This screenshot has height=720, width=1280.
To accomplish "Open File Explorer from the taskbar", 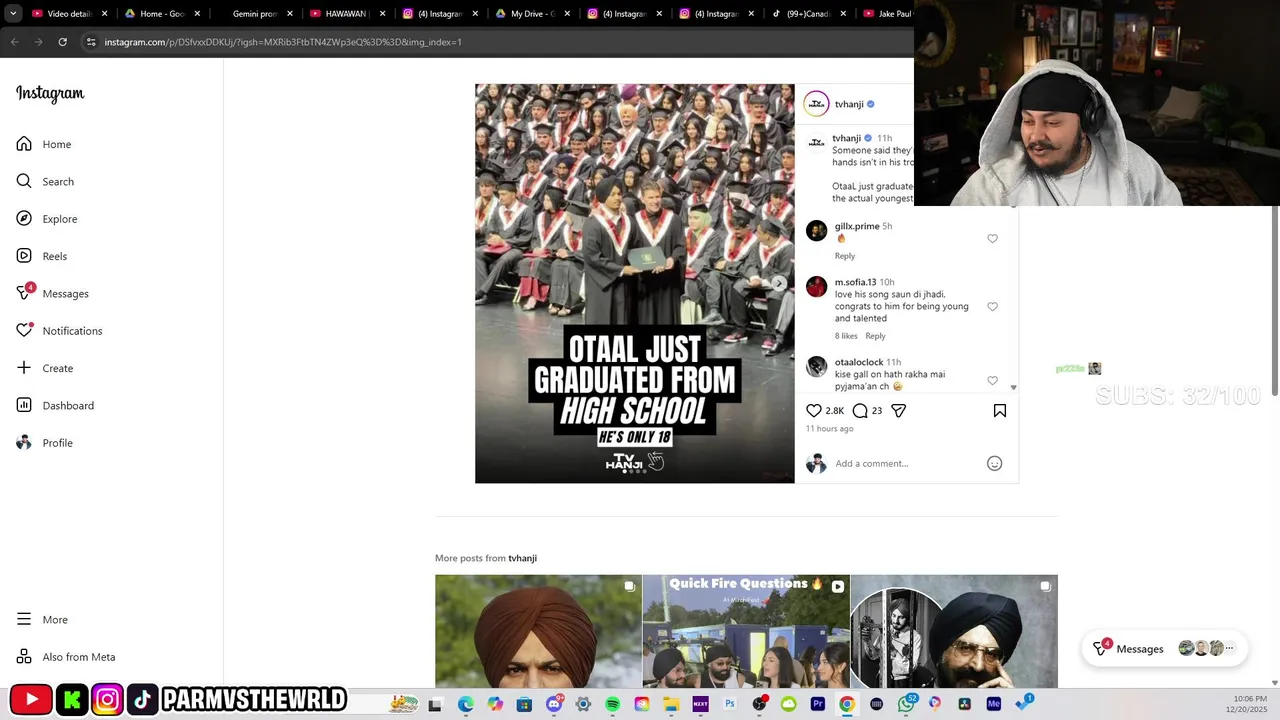I will 671,704.
